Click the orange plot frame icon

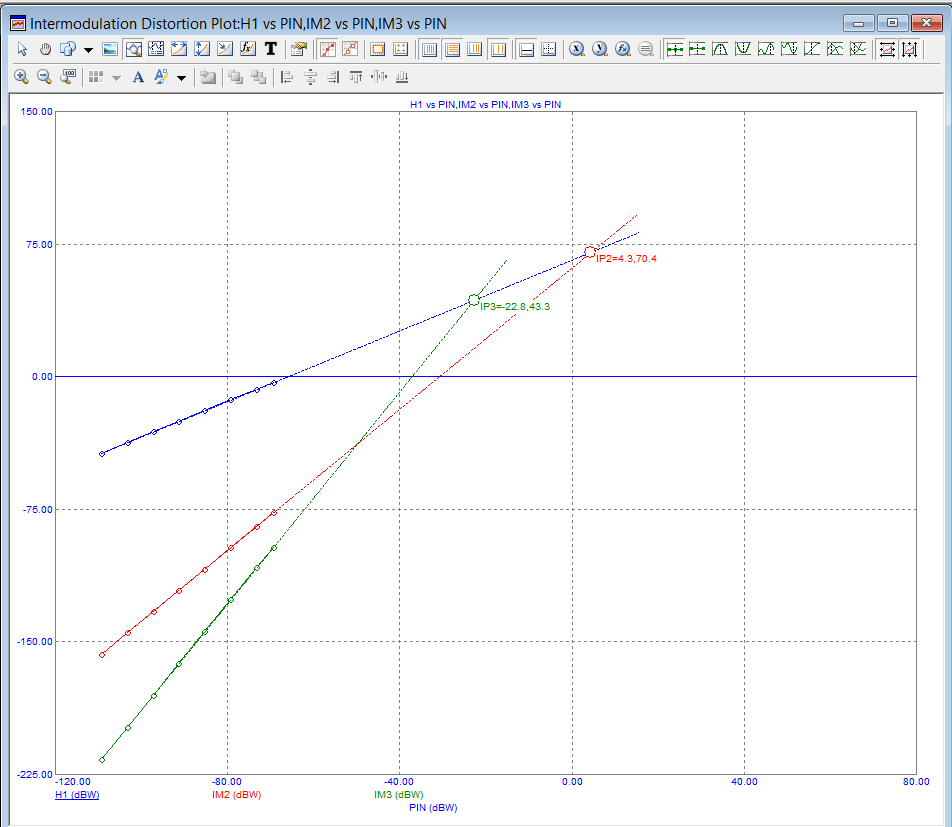pyautogui.click(x=378, y=49)
